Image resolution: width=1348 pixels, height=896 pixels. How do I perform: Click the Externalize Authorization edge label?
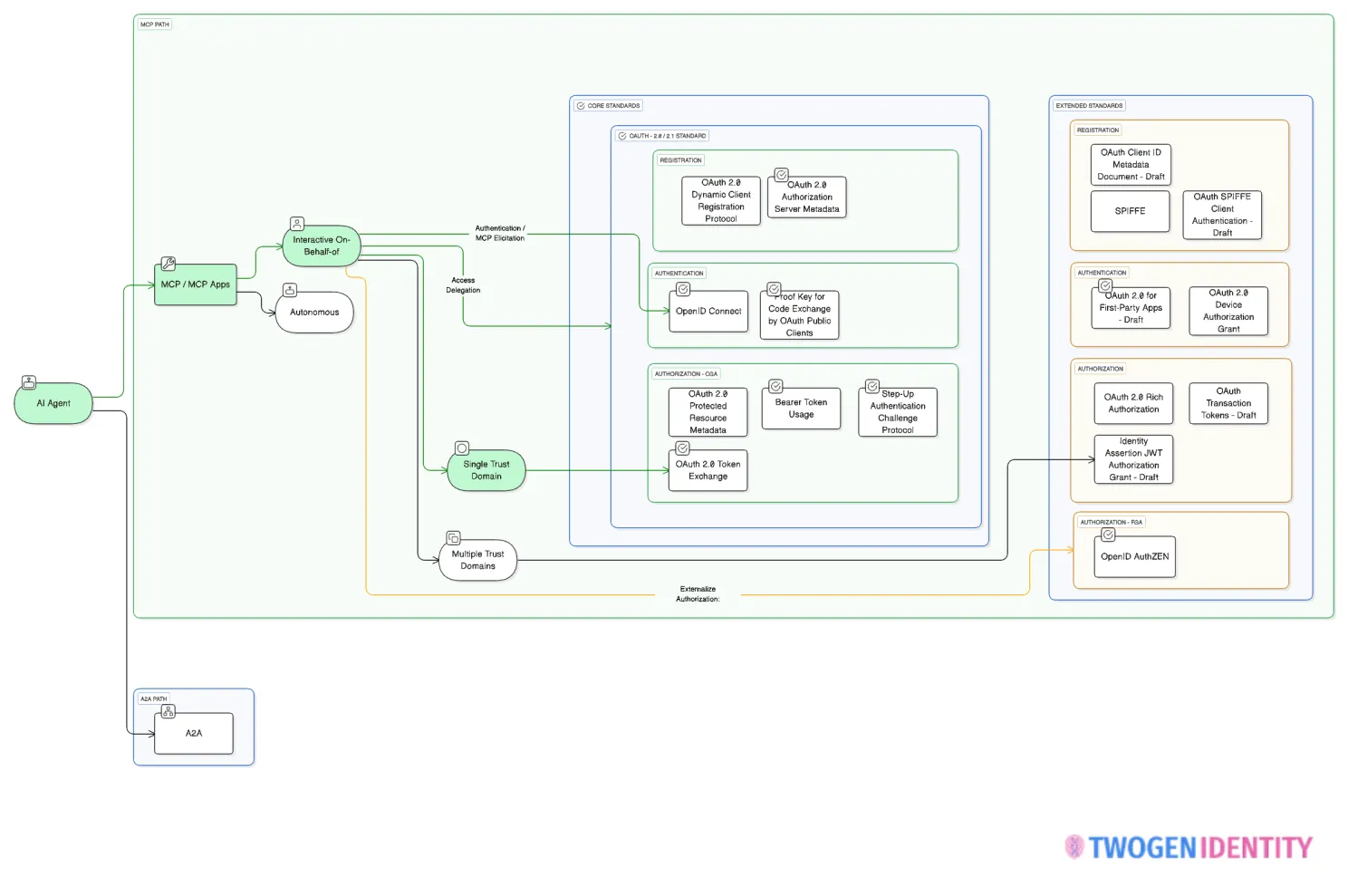698,594
